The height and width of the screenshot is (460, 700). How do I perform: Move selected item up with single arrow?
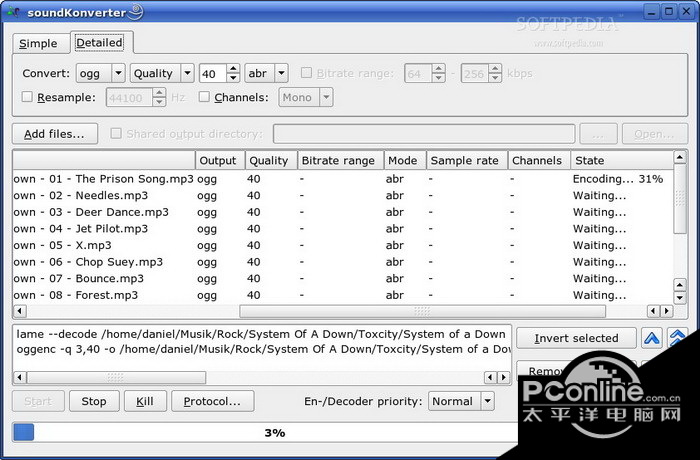pos(651,338)
